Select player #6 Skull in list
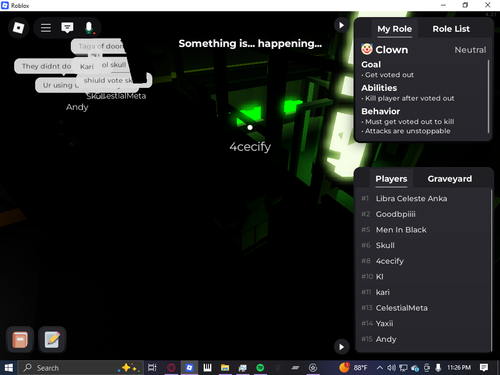Image resolution: width=500 pixels, height=375 pixels. pyautogui.click(x=423, y=246)
